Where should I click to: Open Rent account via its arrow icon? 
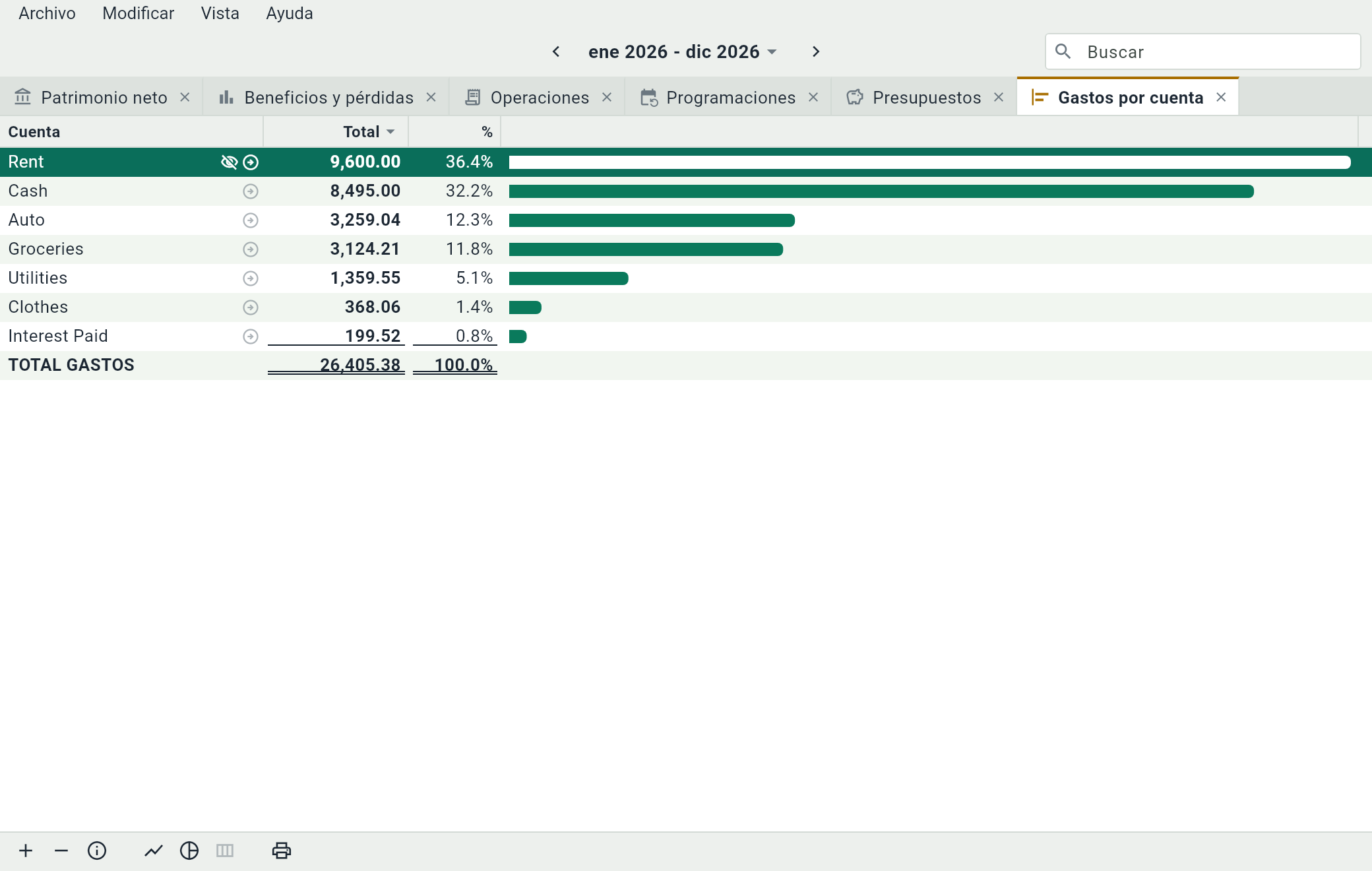coord(251,162)
